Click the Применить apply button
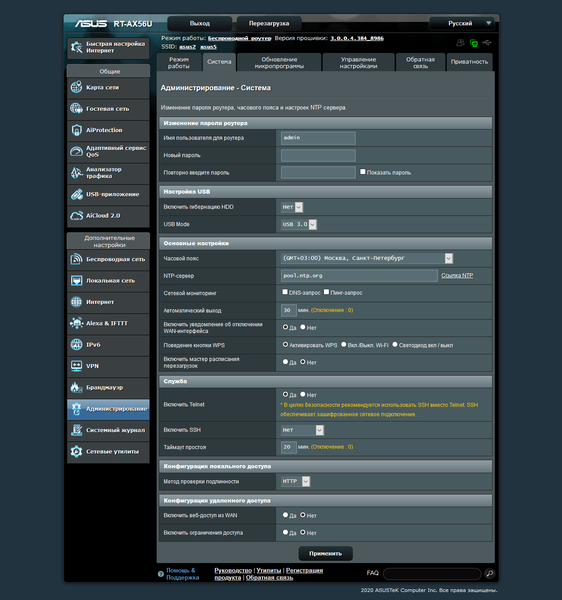Screen dimensions: 562x600 click(325, 553)
